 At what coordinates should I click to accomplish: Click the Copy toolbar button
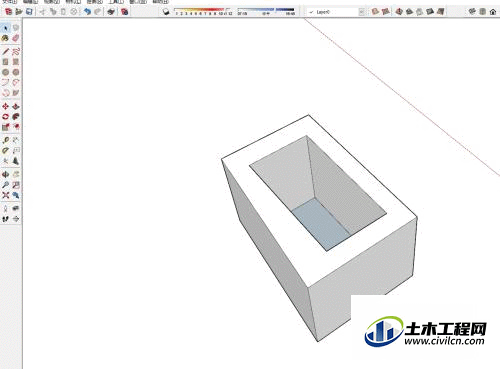[x=53, y=12]
